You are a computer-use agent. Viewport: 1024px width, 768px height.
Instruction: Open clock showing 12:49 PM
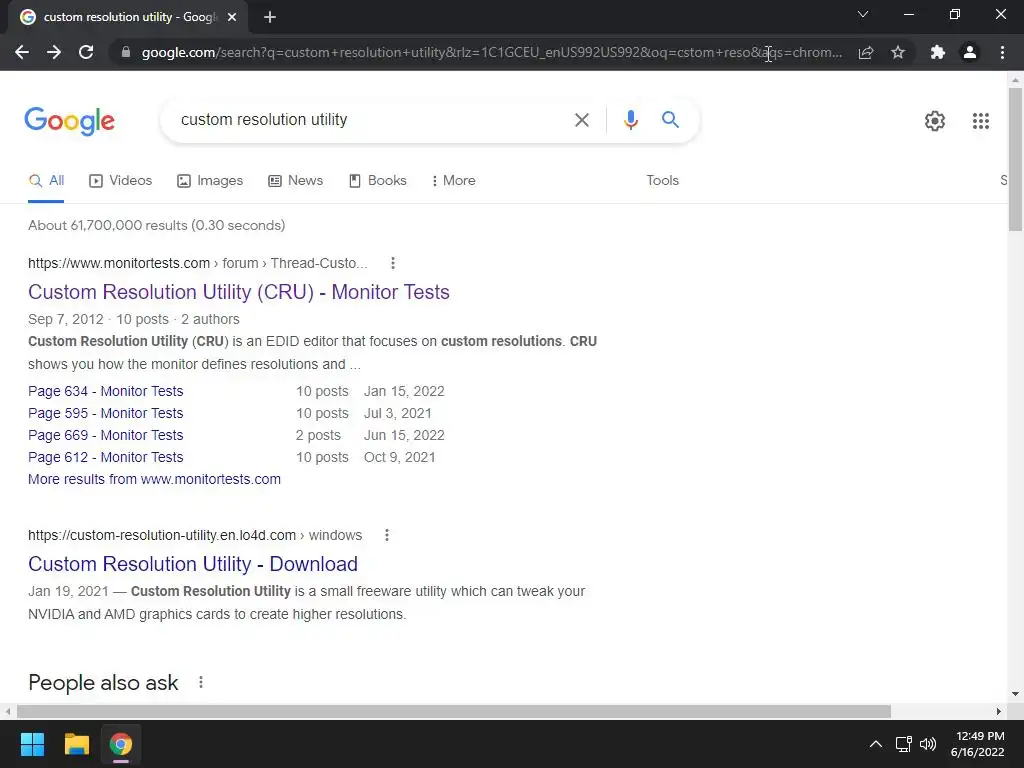coord(978,744)
